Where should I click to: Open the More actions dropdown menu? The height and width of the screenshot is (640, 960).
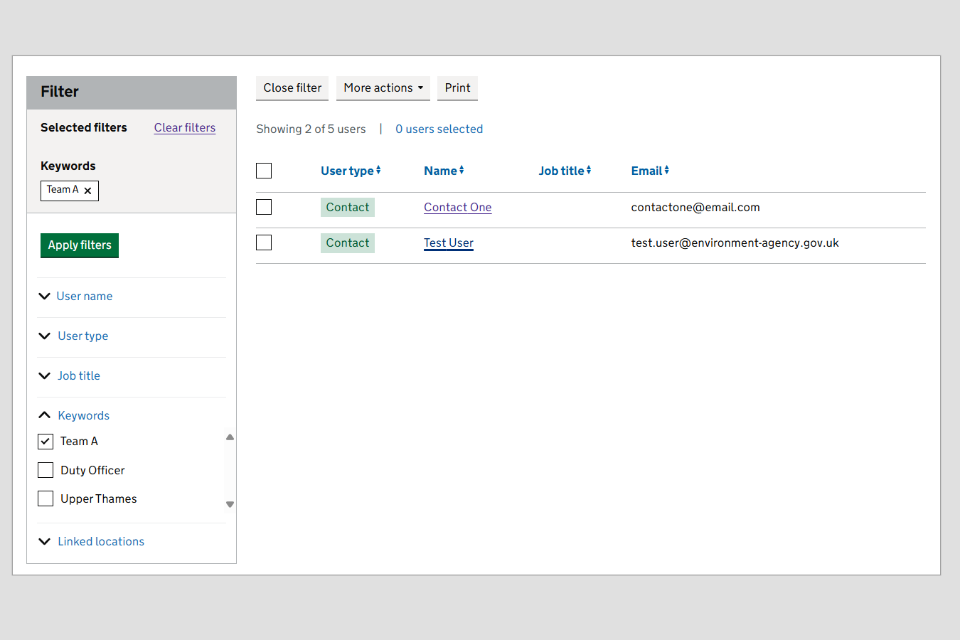[383, 88]
